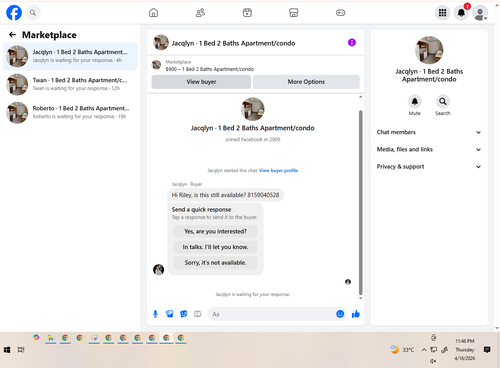Click the muted volume icon in the system tray

tap(433, 361)
